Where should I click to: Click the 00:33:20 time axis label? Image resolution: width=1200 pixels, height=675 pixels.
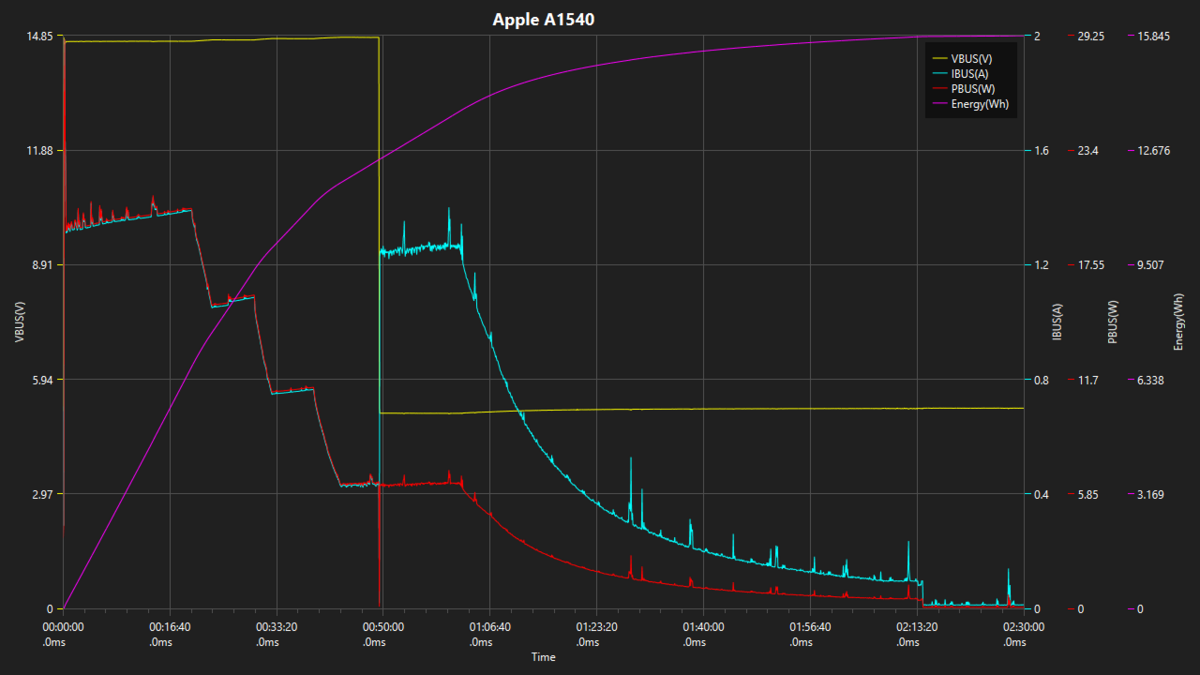[277, 627]
